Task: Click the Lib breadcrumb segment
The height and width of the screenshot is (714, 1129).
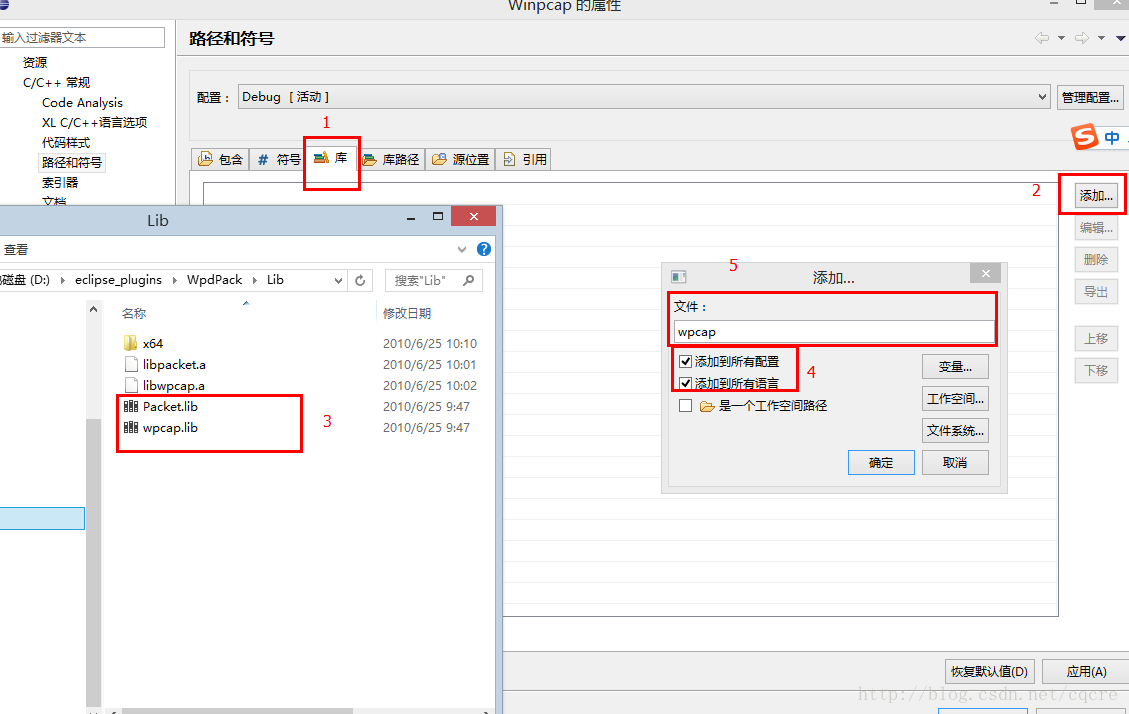Action: 275,280
